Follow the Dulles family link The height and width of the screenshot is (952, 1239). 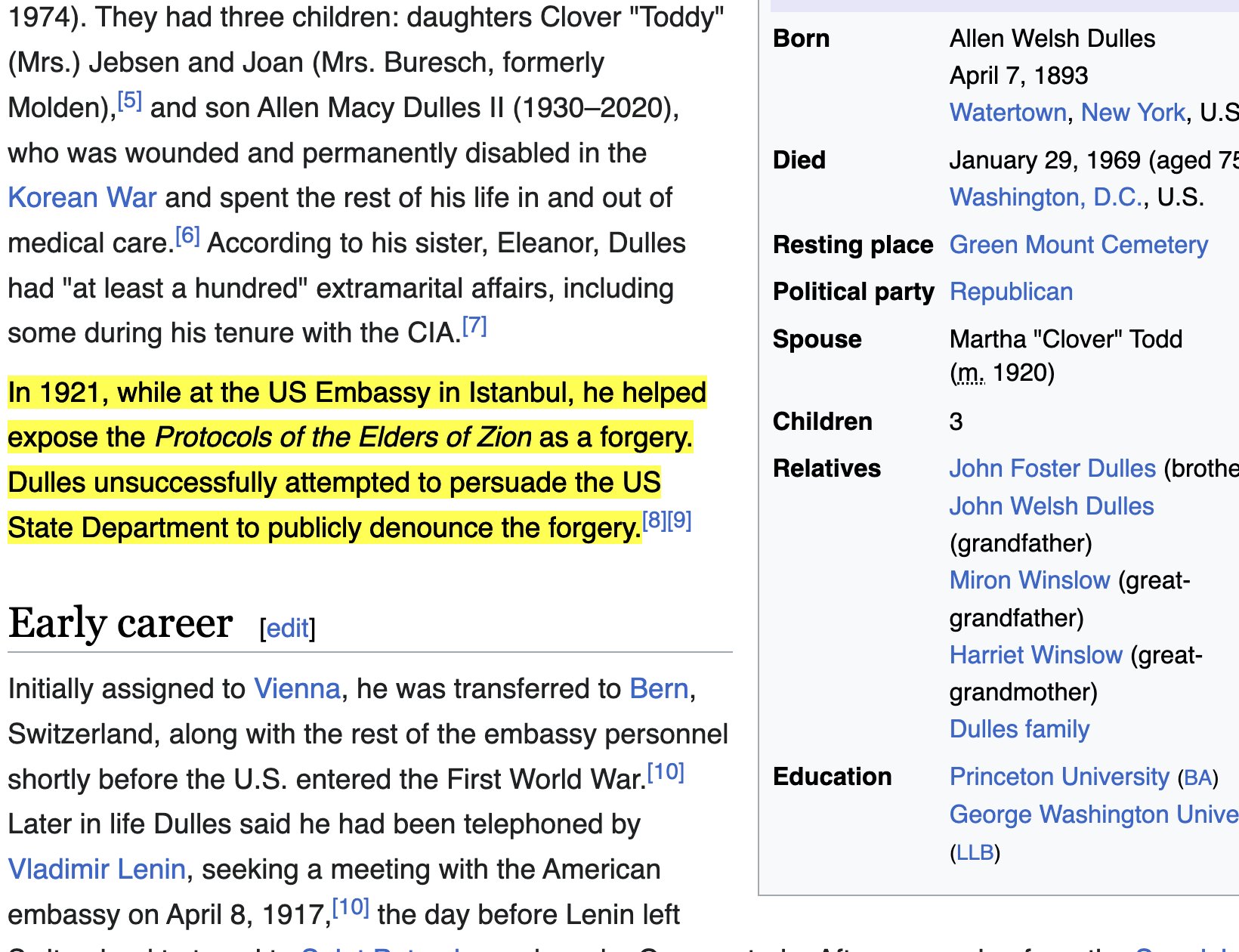(x=1019, y=729)
